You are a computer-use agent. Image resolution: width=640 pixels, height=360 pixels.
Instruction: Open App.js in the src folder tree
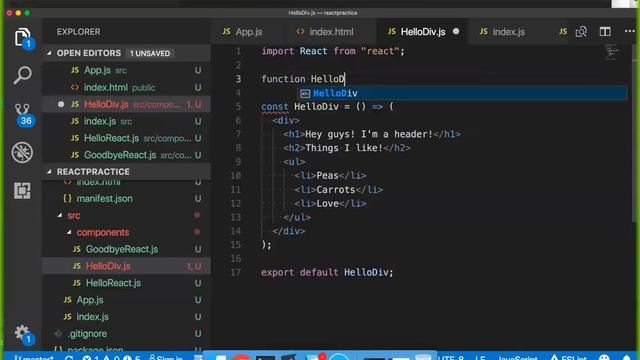click(x=127, y=300)
